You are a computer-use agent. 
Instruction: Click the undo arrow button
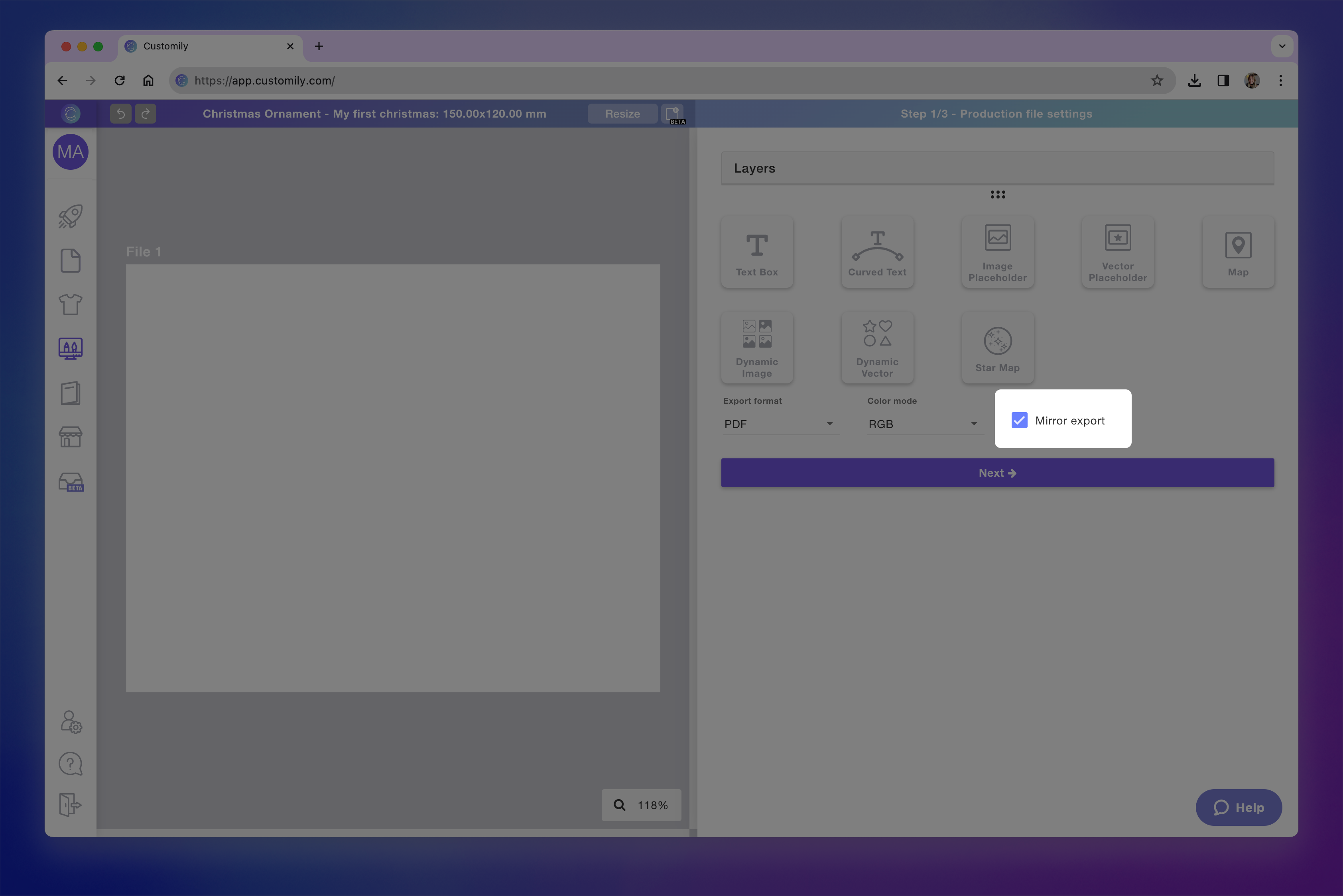point(121,114)
